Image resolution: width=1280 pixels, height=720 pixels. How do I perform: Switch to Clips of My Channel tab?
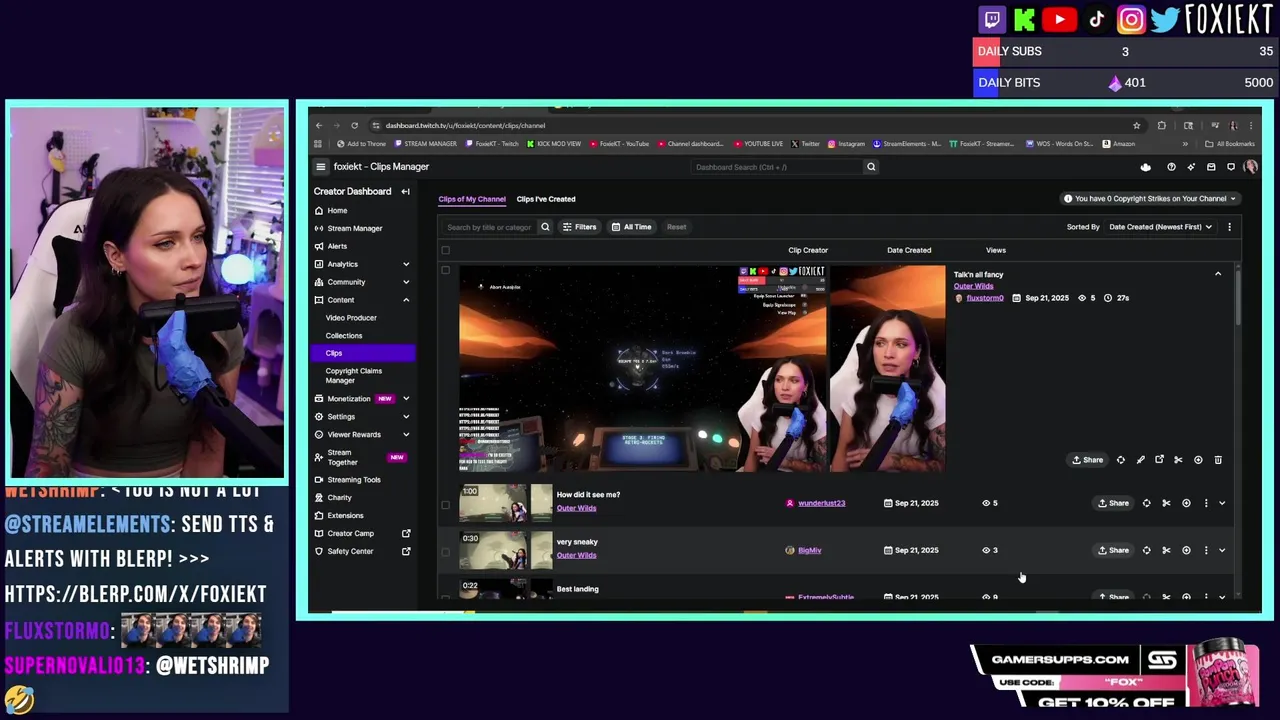click(472, 199)
